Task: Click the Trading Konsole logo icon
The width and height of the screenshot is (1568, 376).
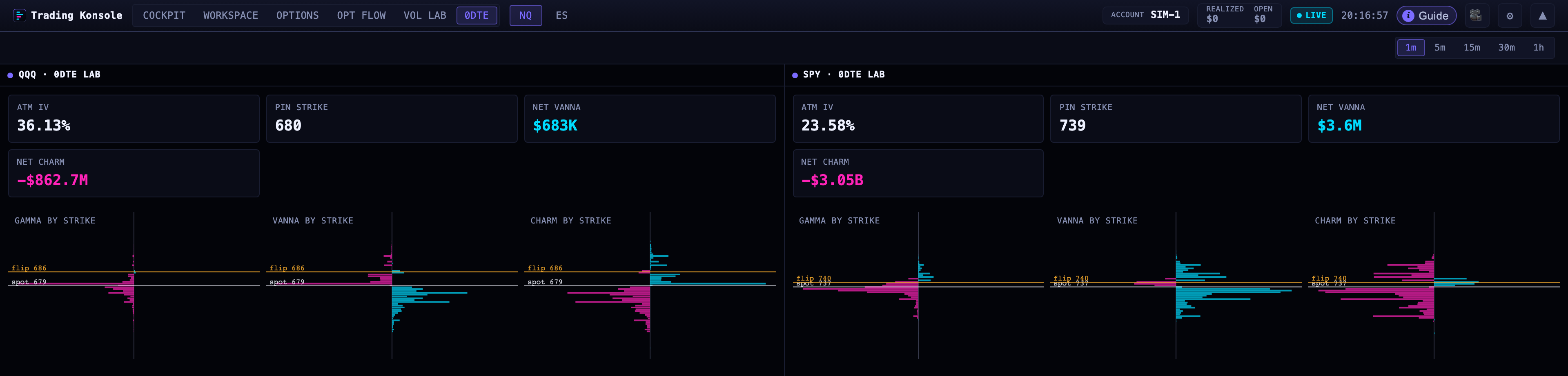Action: click(20, 15)
